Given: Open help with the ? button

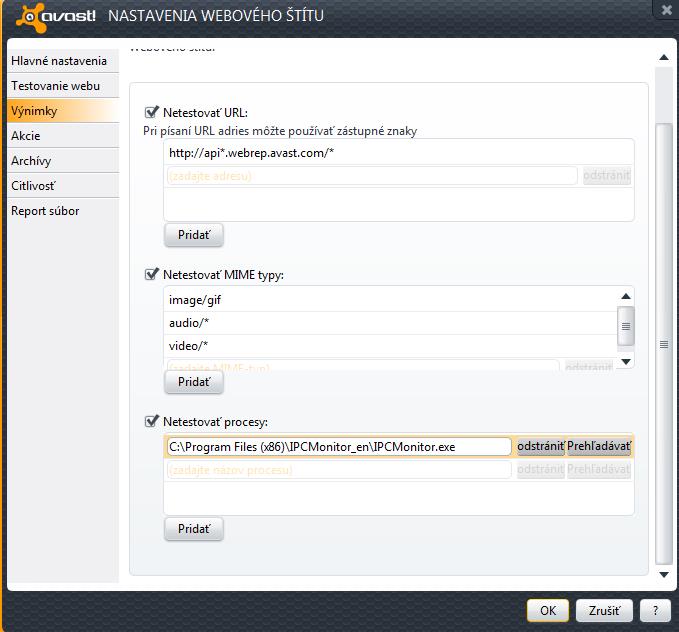Looking at the screenshot, I should [655, 610].
